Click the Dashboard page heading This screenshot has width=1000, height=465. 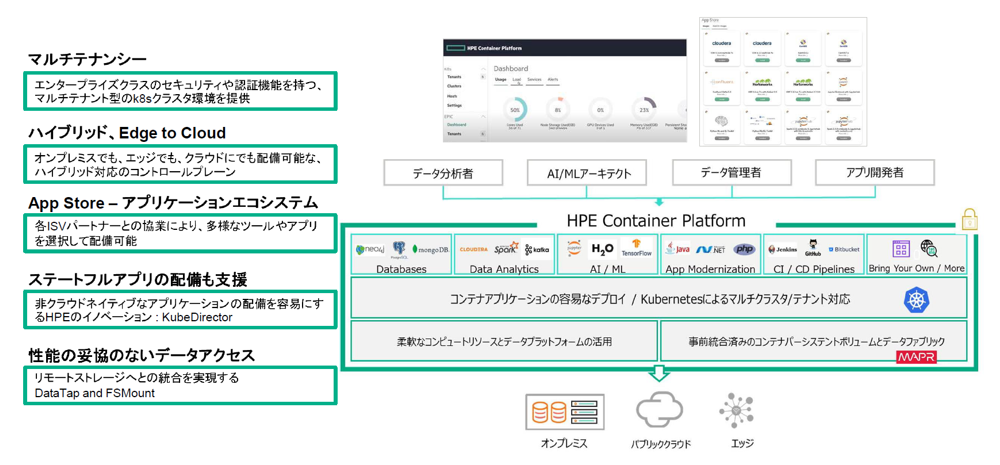pyautogui.click(x=511, y=68)
